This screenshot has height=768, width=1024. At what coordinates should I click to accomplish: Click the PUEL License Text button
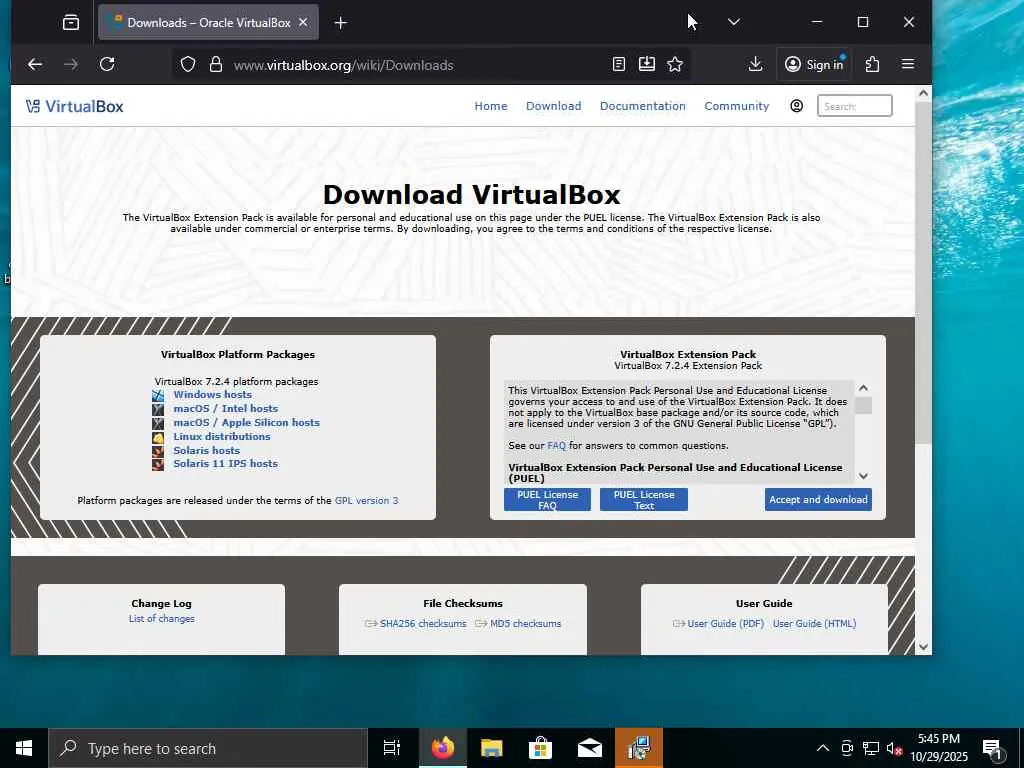pyautogui.click(x=643, y=500)
